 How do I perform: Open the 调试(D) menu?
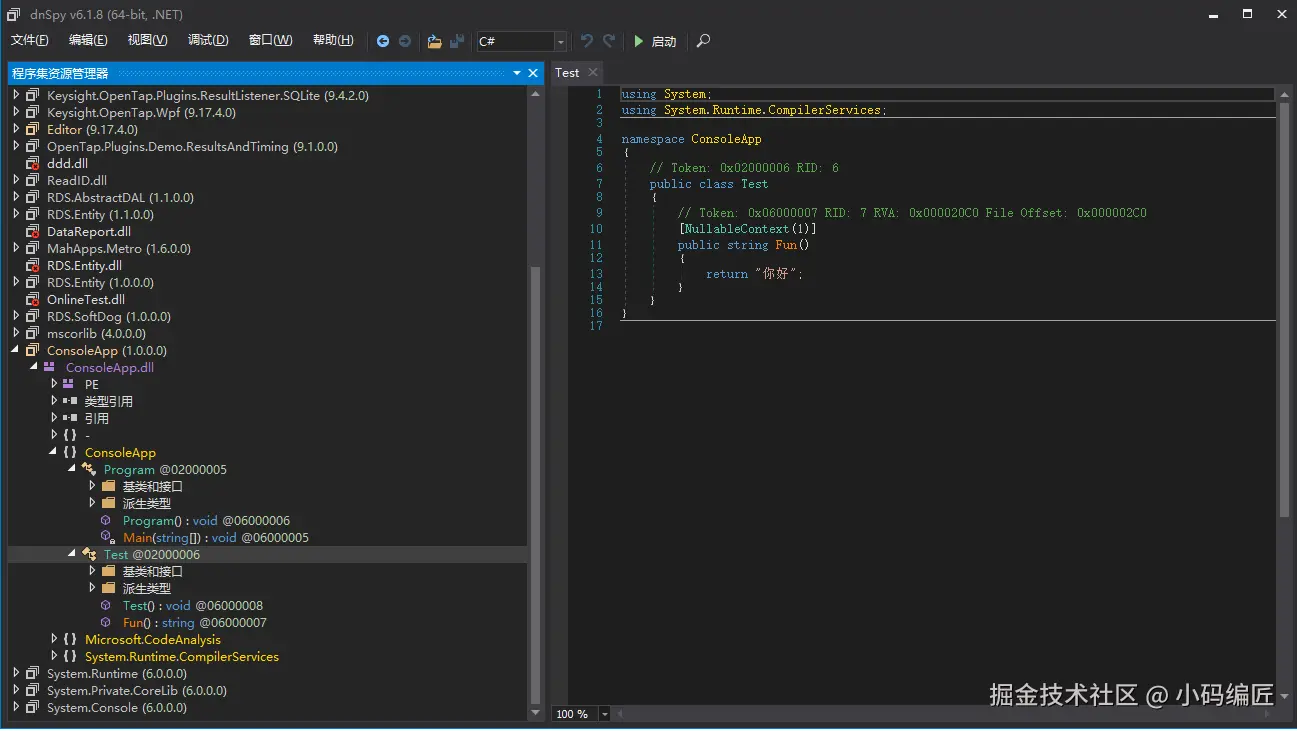coord(208,40)
